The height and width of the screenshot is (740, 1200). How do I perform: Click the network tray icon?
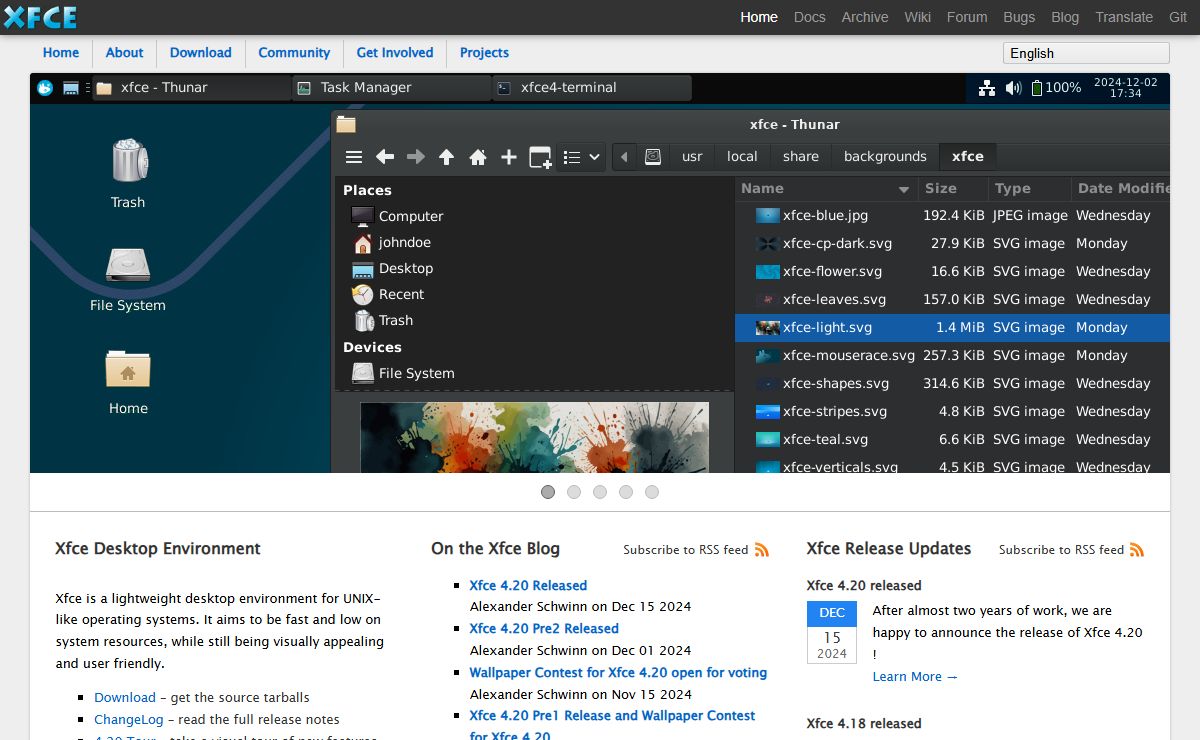tap(987, 88)
